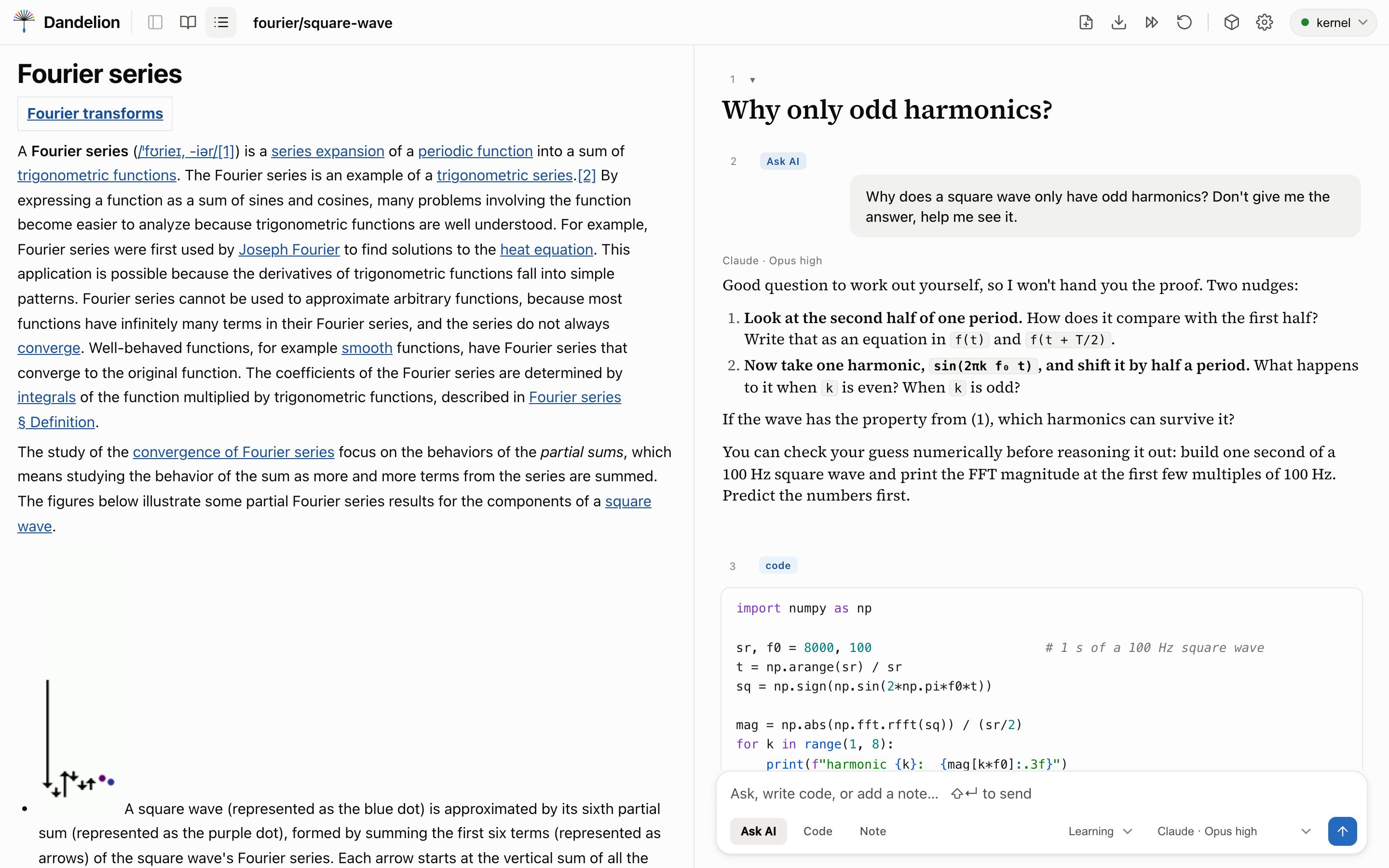Screen dimensions: 1389x868
Task: Follow the Joseph Fourier link
Action: click(x=289, y=249)
